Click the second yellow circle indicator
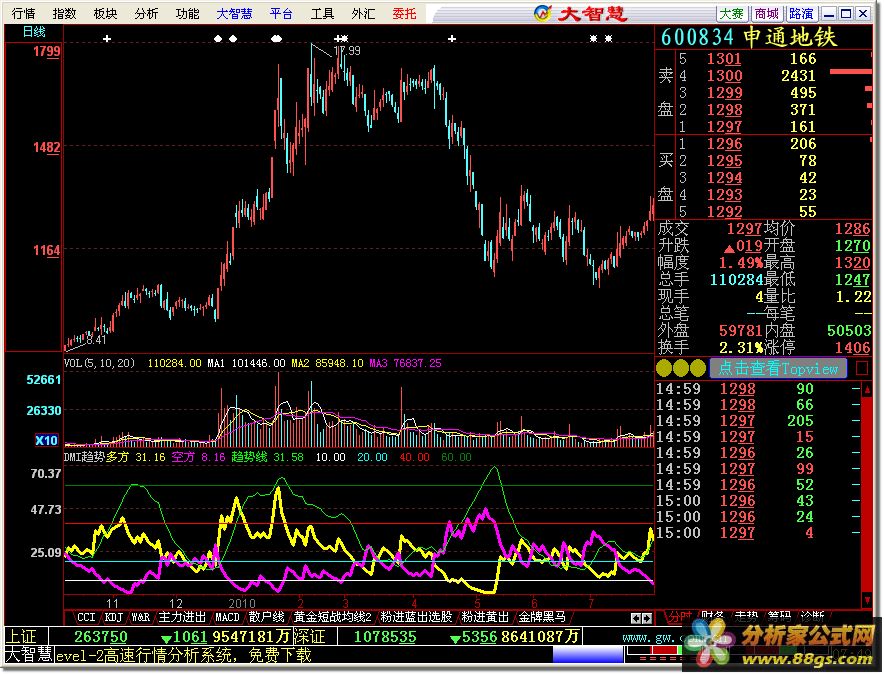This screenshot has width=884, height=674. point(681,369)
